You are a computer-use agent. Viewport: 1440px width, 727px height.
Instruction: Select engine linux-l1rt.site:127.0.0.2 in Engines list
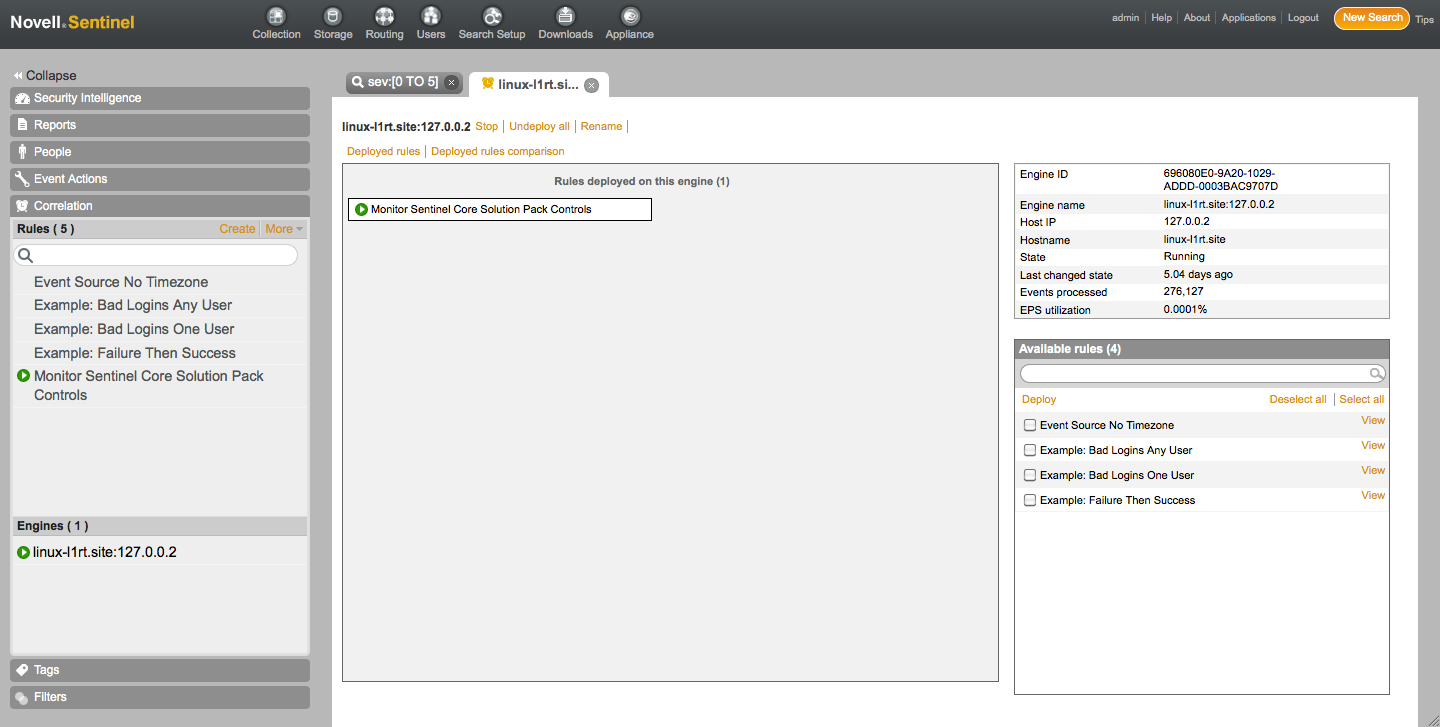[x=105, y=552]
